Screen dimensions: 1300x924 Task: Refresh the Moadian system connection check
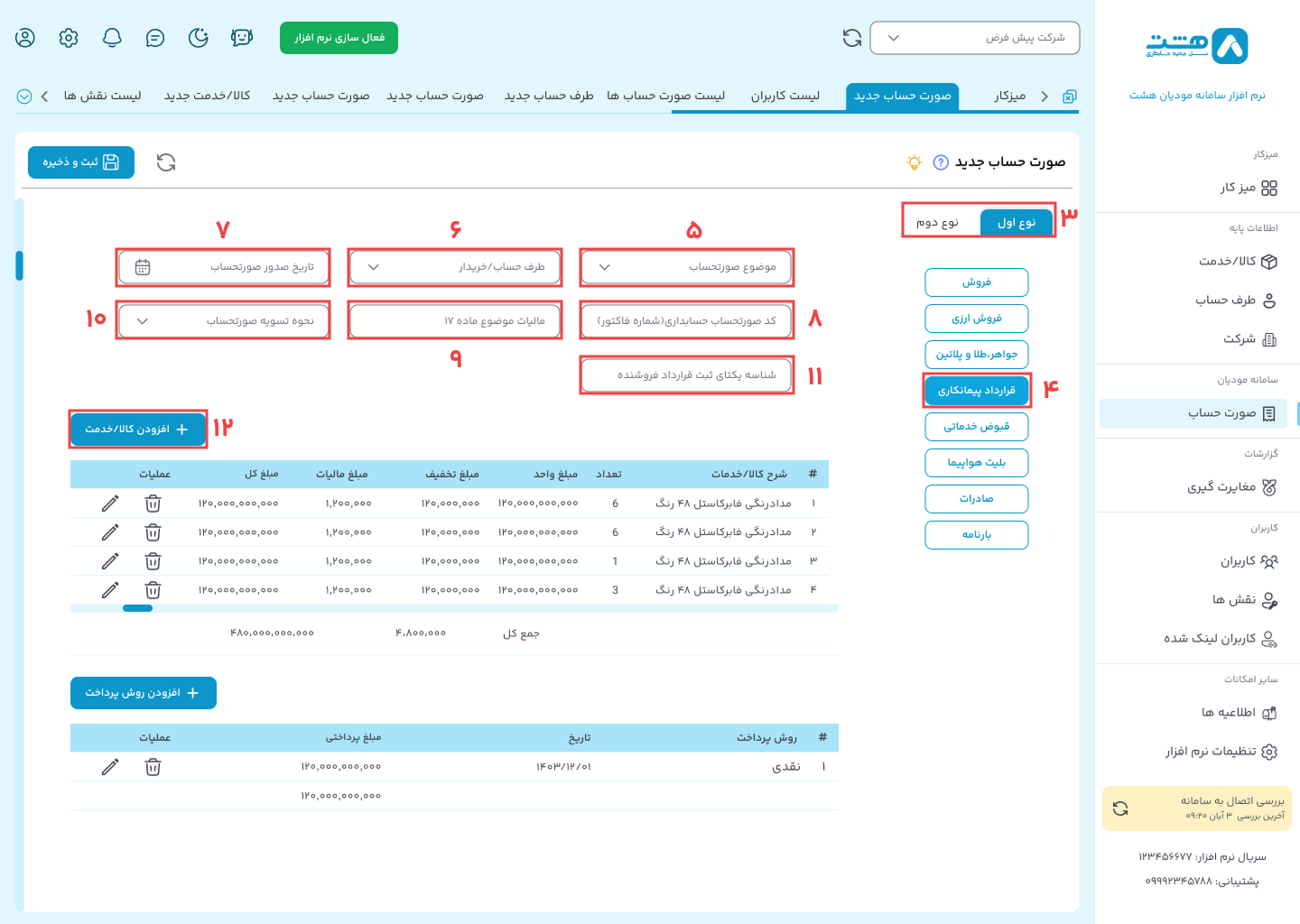1120,808
